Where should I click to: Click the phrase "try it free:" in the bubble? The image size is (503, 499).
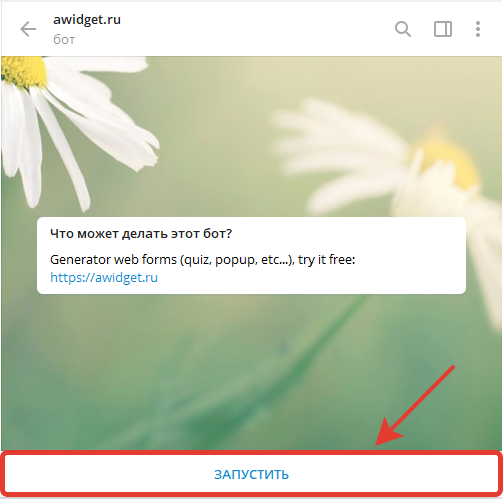327,259
